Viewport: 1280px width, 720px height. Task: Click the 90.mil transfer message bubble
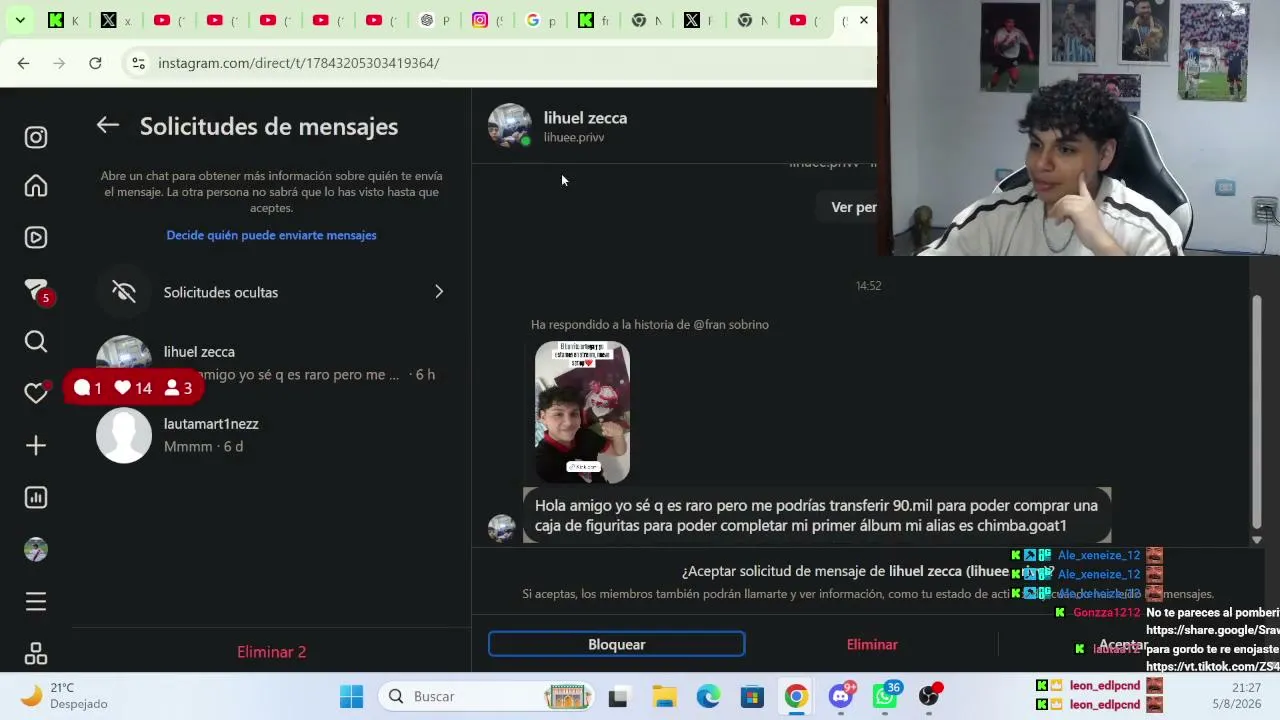point(817,516)
